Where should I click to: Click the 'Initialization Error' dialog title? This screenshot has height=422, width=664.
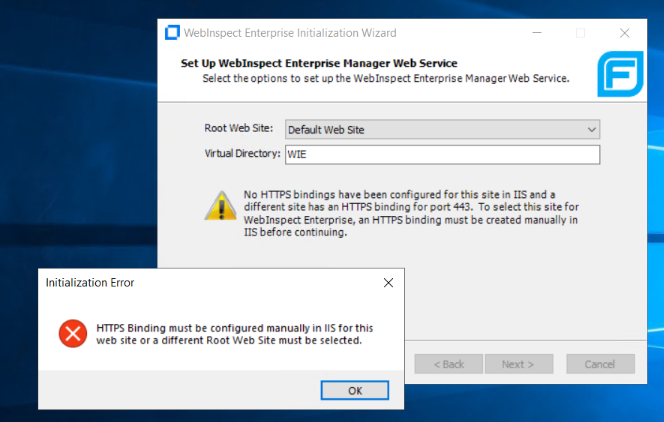click(90, 283)
